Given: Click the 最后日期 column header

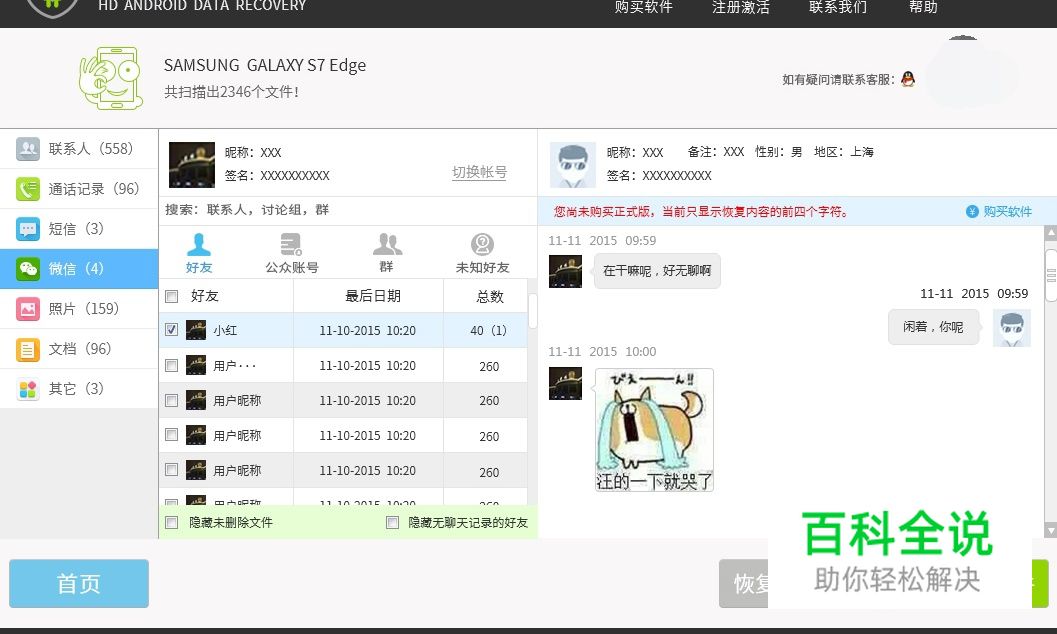Looking at the screenshot, I should [x=372, y=296].
